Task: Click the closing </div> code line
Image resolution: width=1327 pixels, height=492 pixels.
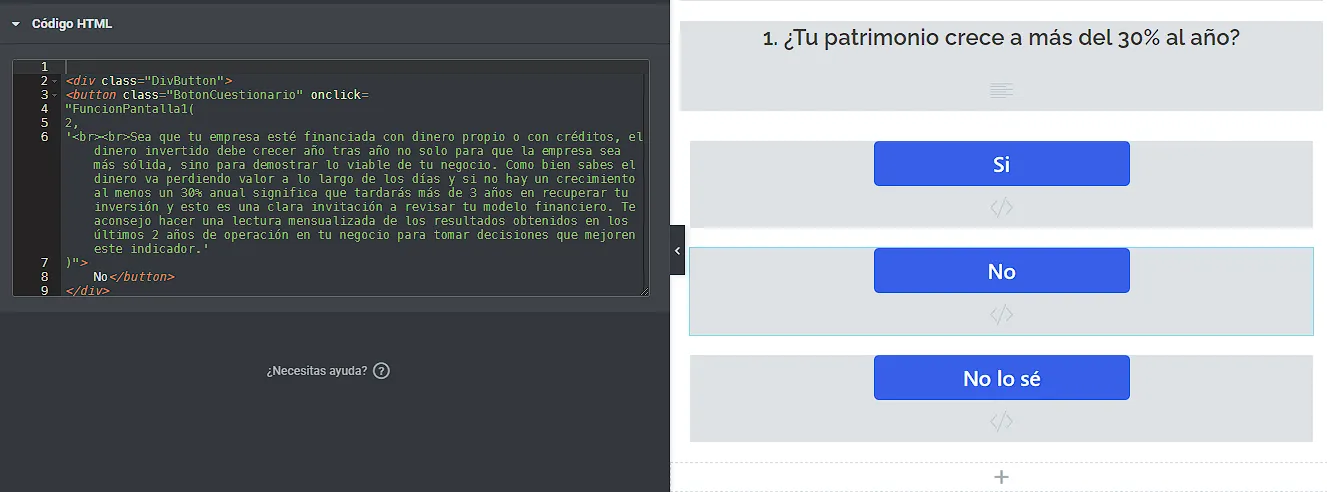Action: [x=87, y=290]
